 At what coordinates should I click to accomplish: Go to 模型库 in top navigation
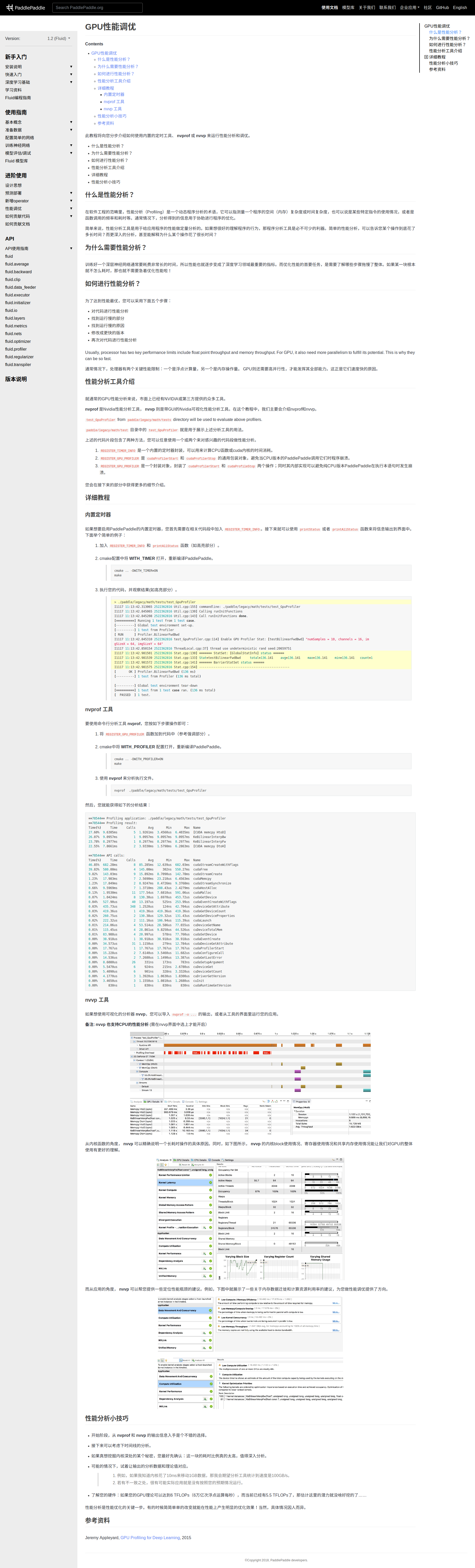pyautogui.click(x=348, y=8)
